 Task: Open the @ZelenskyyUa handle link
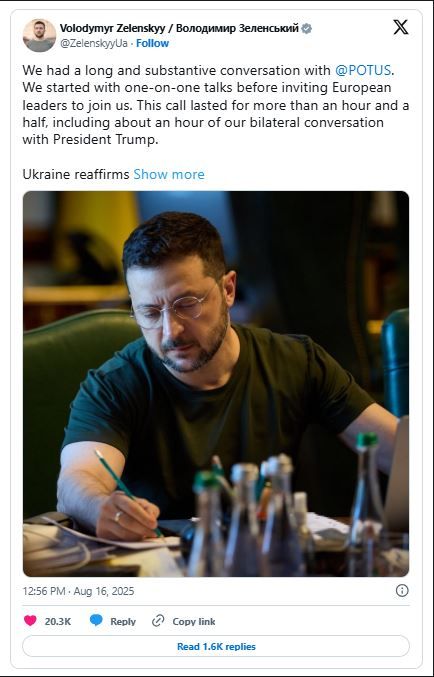[x=94, y=43]
